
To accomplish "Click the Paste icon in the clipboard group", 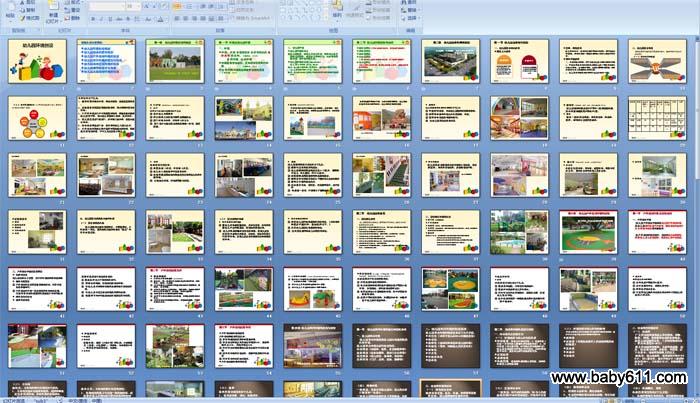I will click(x=11, y=11).
